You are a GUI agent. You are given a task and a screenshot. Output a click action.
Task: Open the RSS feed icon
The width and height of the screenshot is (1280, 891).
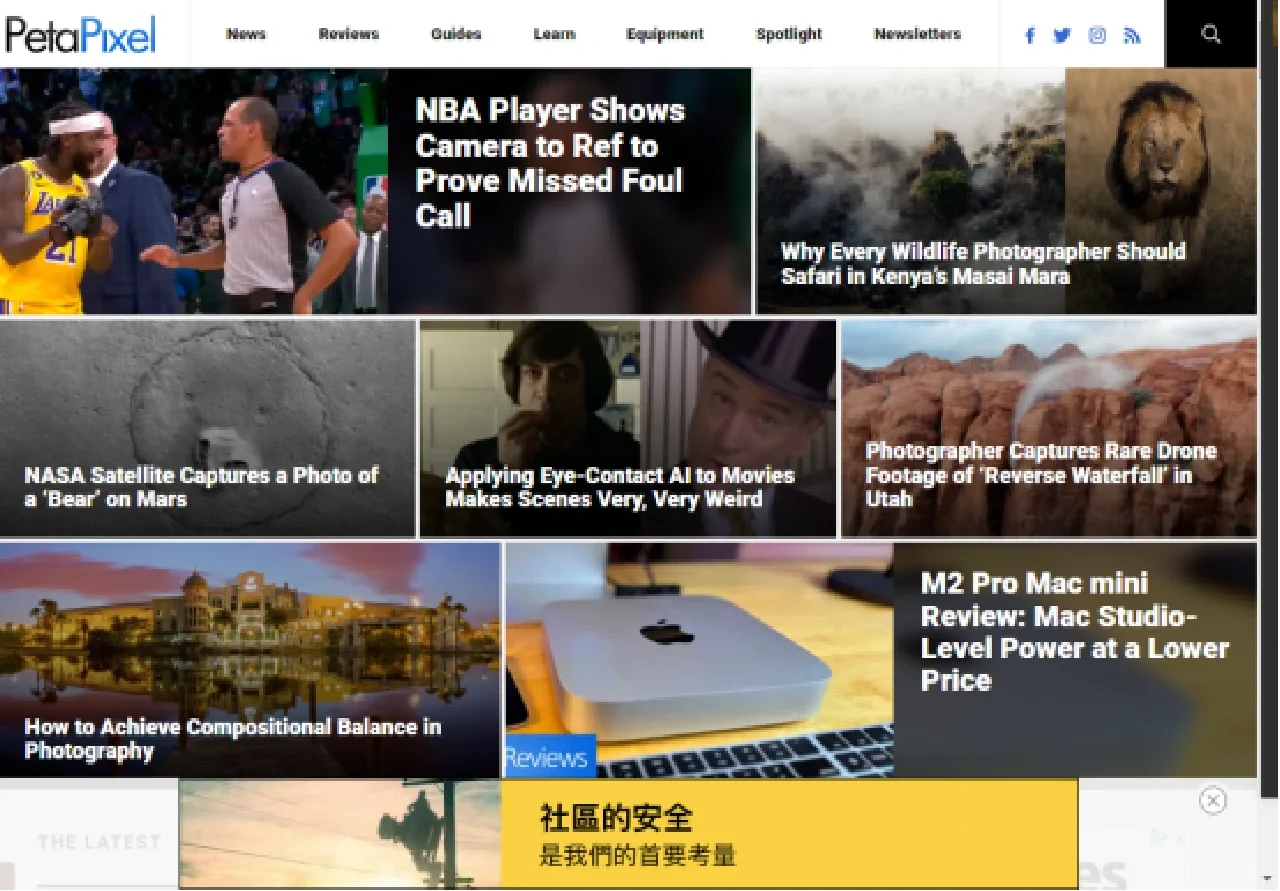click(x=1132, y=35)
